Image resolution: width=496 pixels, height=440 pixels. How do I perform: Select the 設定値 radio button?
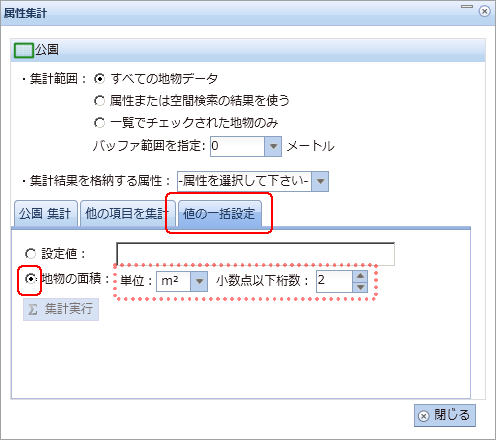[x=30, y=254]
